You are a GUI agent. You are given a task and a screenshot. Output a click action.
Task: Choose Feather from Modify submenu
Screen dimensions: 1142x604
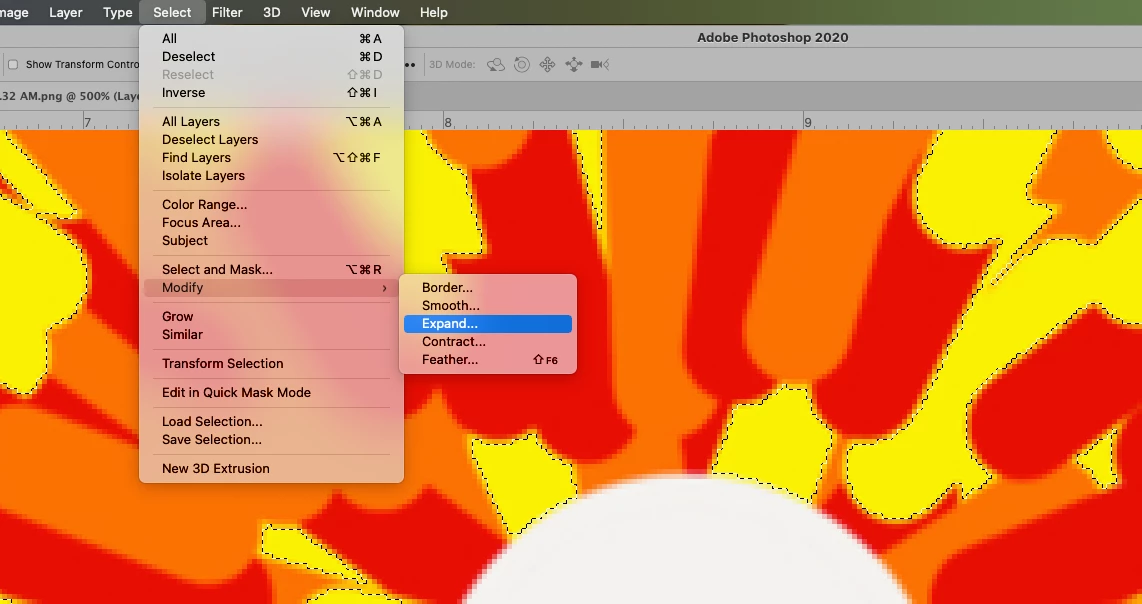click(x=488, y=360)
